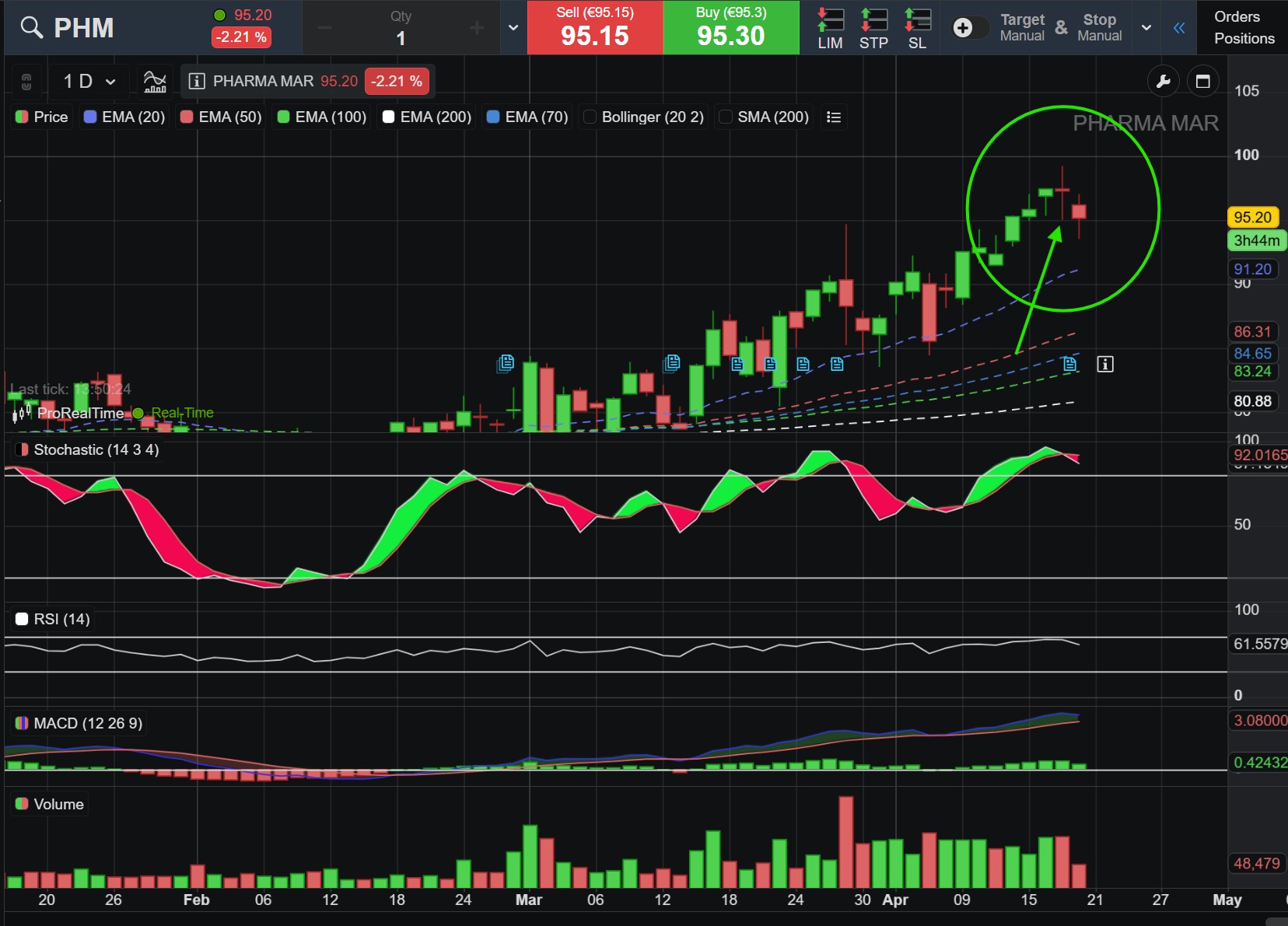Open the Orders tab
This screenshot has height=926, width=1288.
click(1237, 16)
